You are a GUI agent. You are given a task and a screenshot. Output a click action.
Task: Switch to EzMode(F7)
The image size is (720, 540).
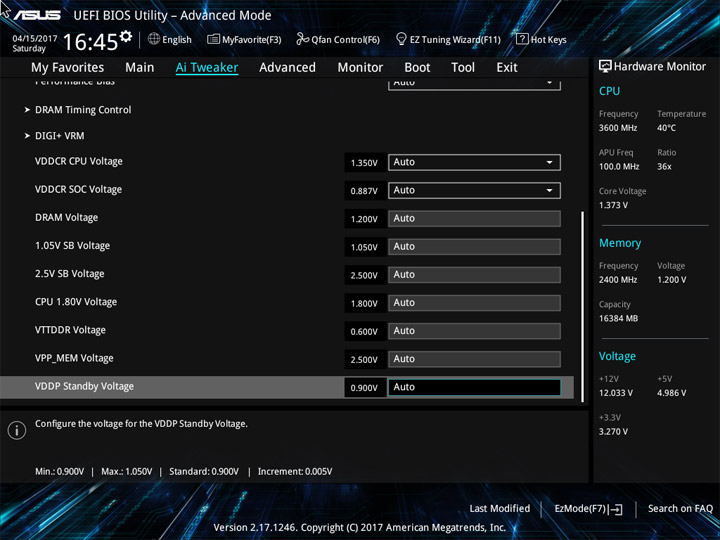[x=582, y=509]
